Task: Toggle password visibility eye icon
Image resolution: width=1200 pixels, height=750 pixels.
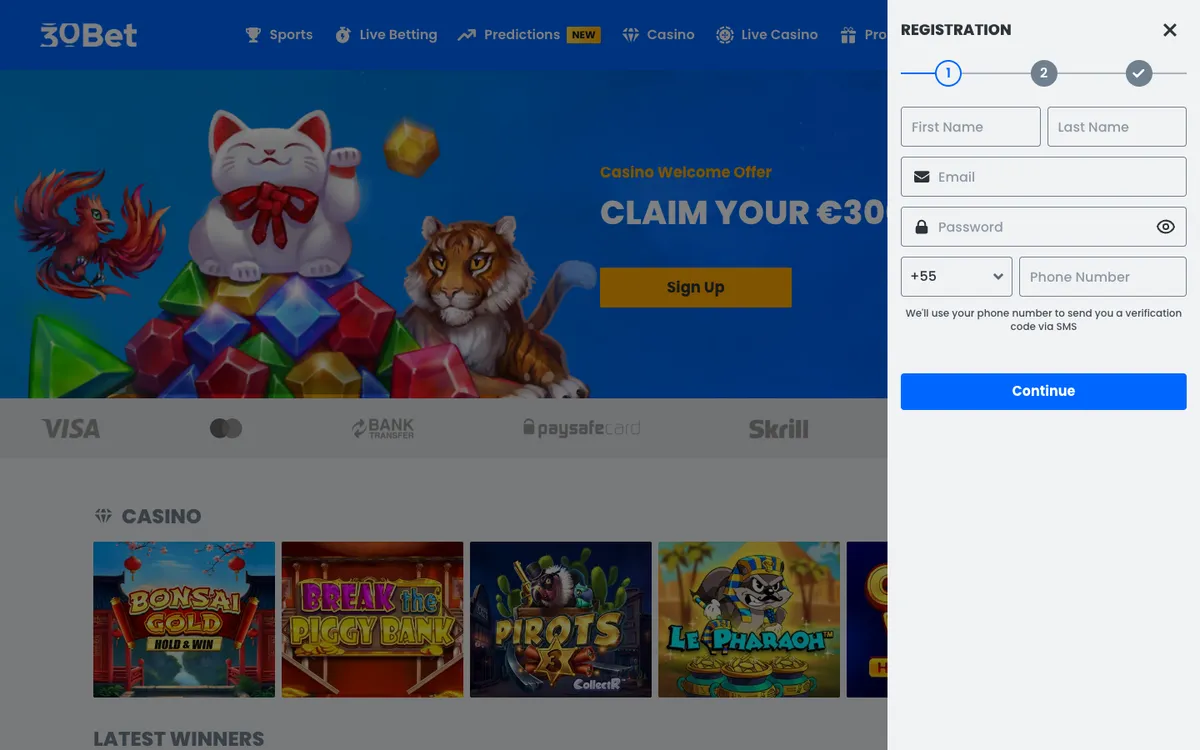Action: 1165,227
